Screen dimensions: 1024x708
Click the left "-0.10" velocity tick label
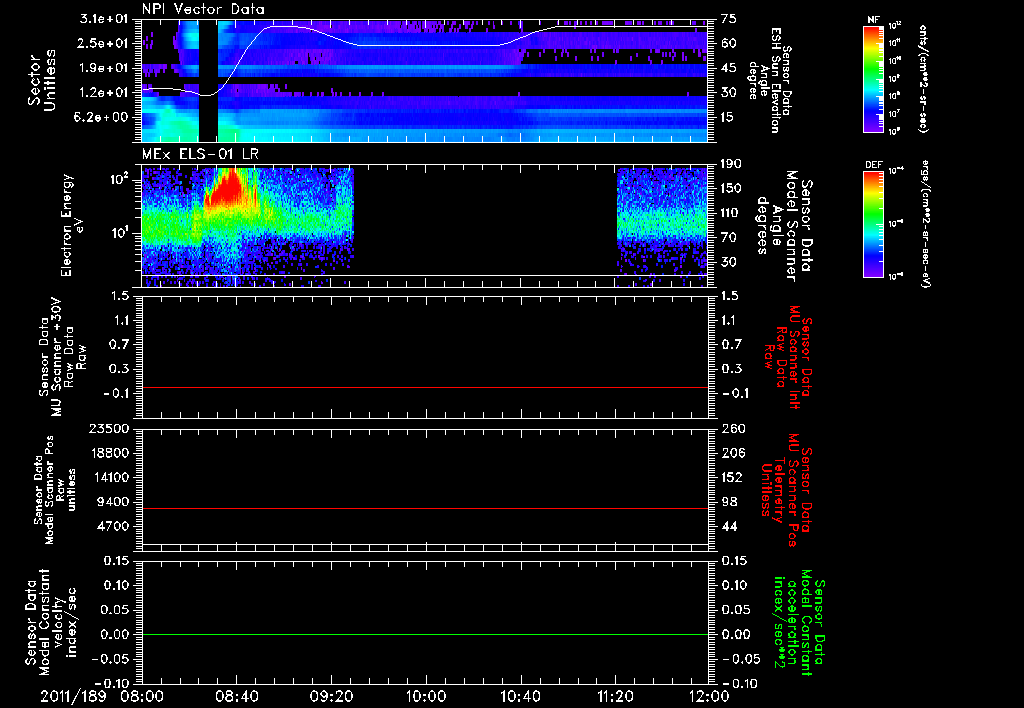[x=111, y=683]
